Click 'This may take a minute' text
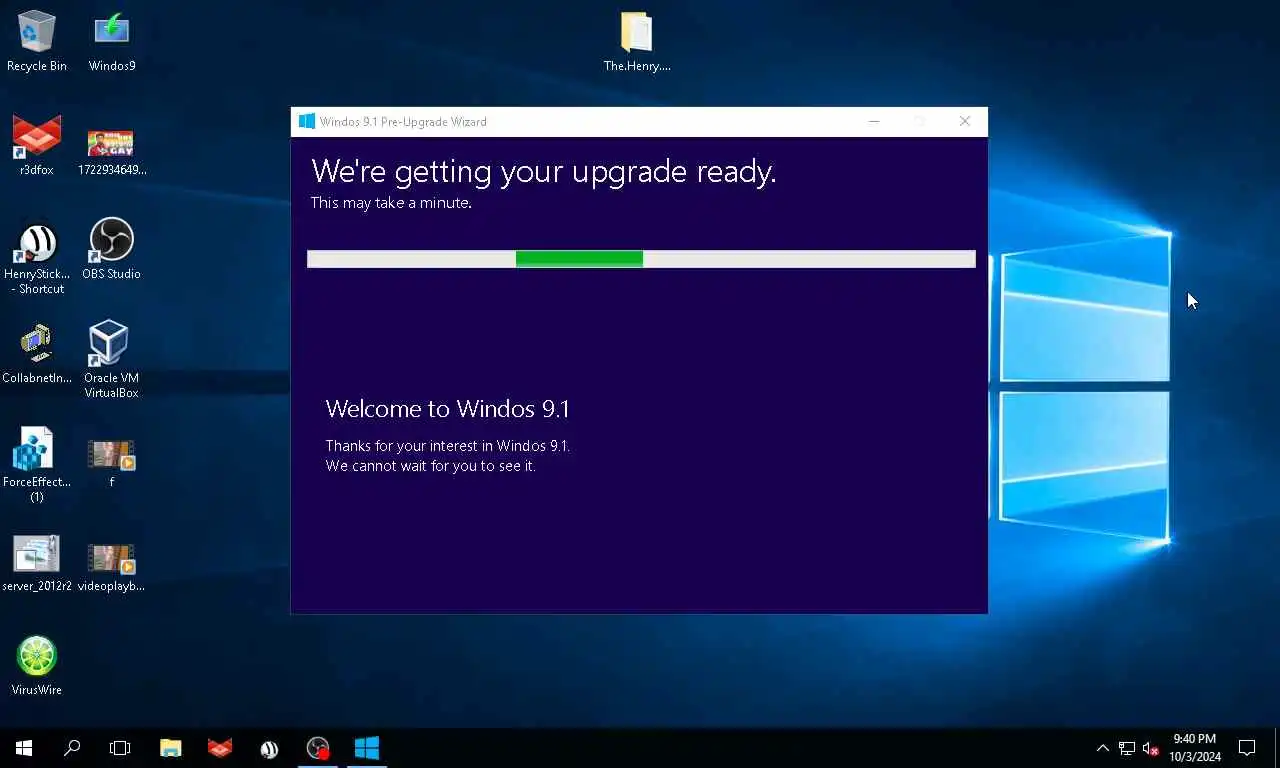1280x768 pixels. [391, 203]
